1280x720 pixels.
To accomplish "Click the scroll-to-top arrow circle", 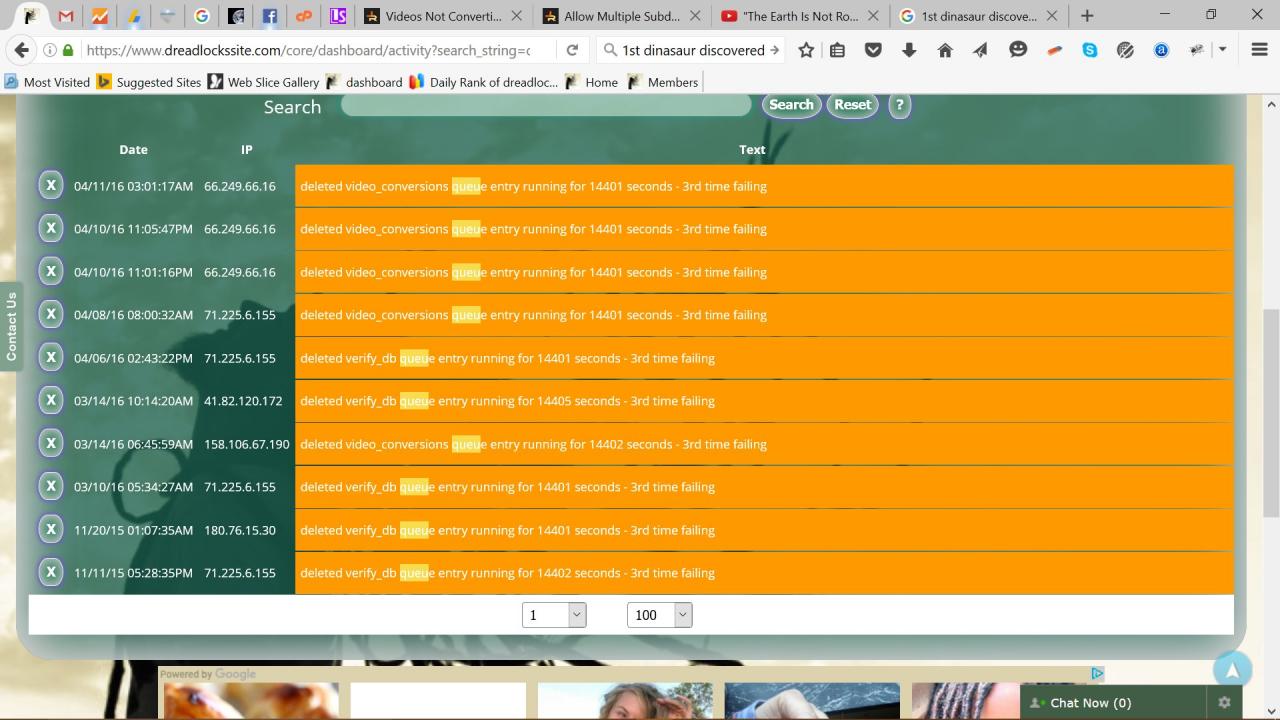I will (x=1232, y=671).
